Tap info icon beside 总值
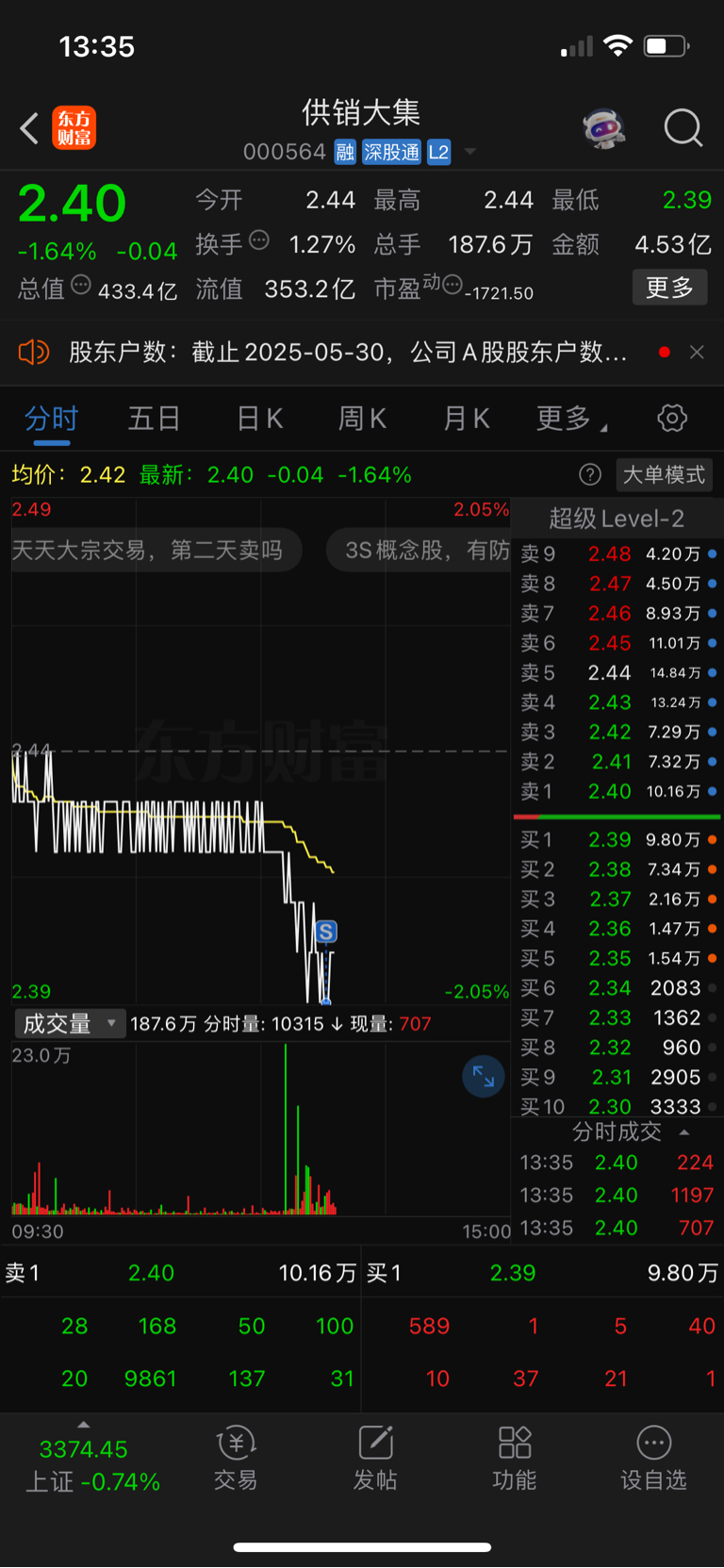 pyautogui.click(x=81, y=285)
